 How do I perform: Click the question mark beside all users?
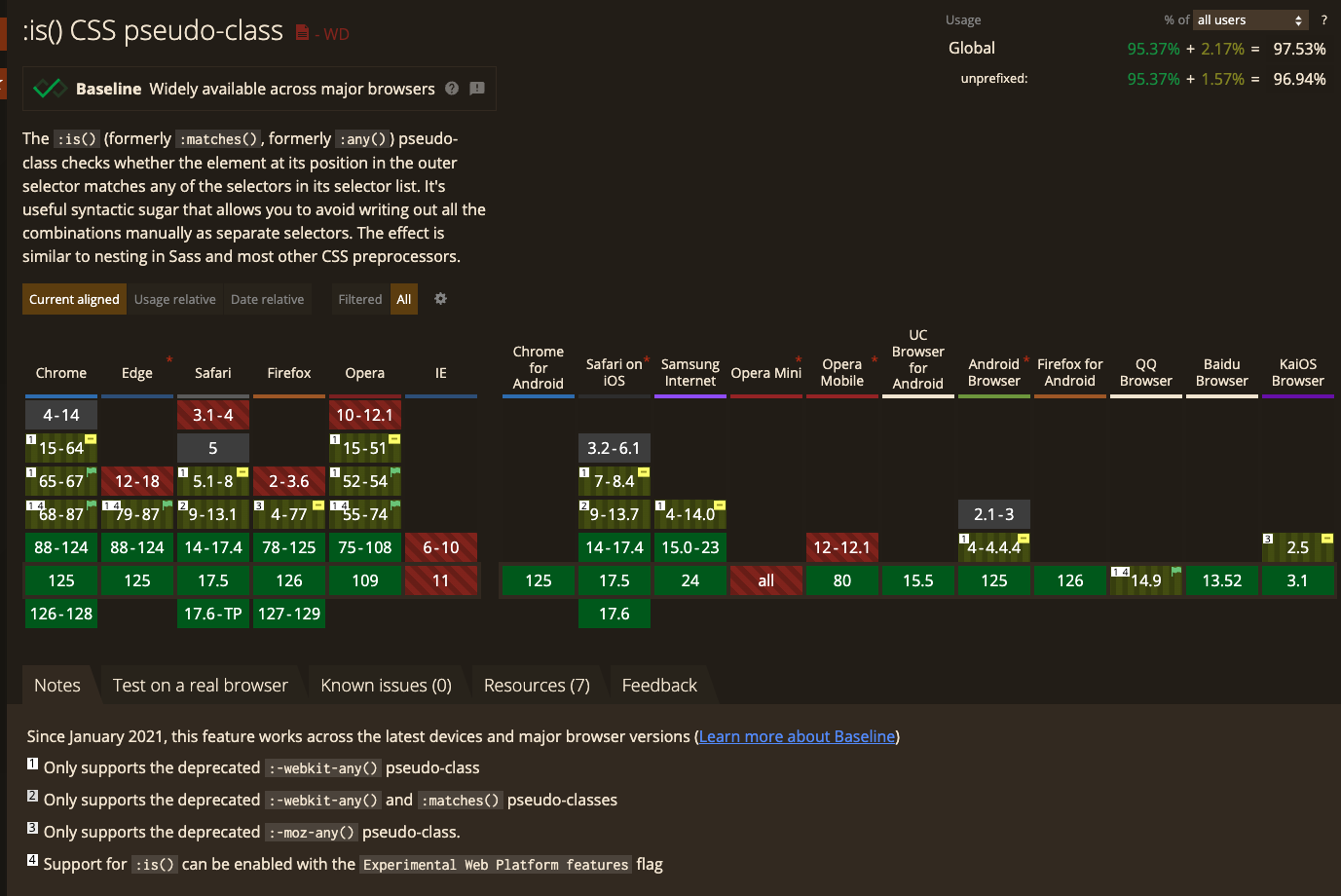click(1323, 19)
